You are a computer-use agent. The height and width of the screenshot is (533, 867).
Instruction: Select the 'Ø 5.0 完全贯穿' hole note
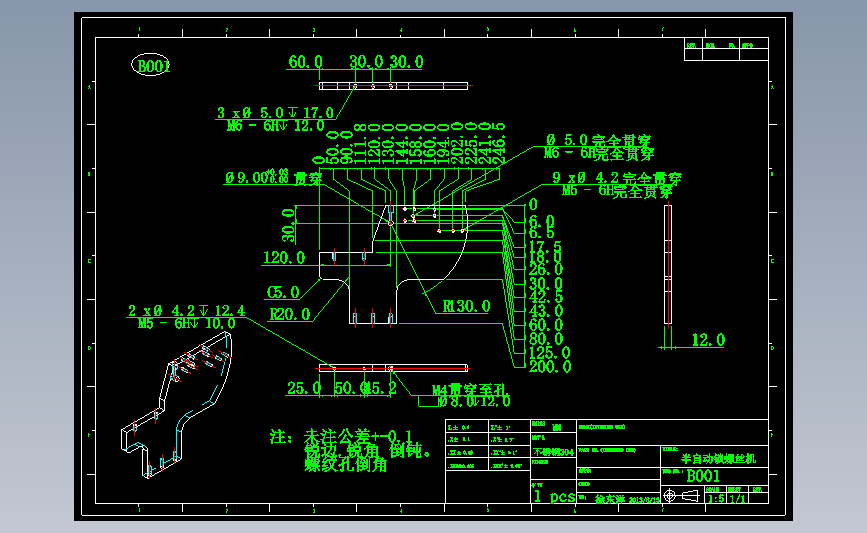point(599,140)
